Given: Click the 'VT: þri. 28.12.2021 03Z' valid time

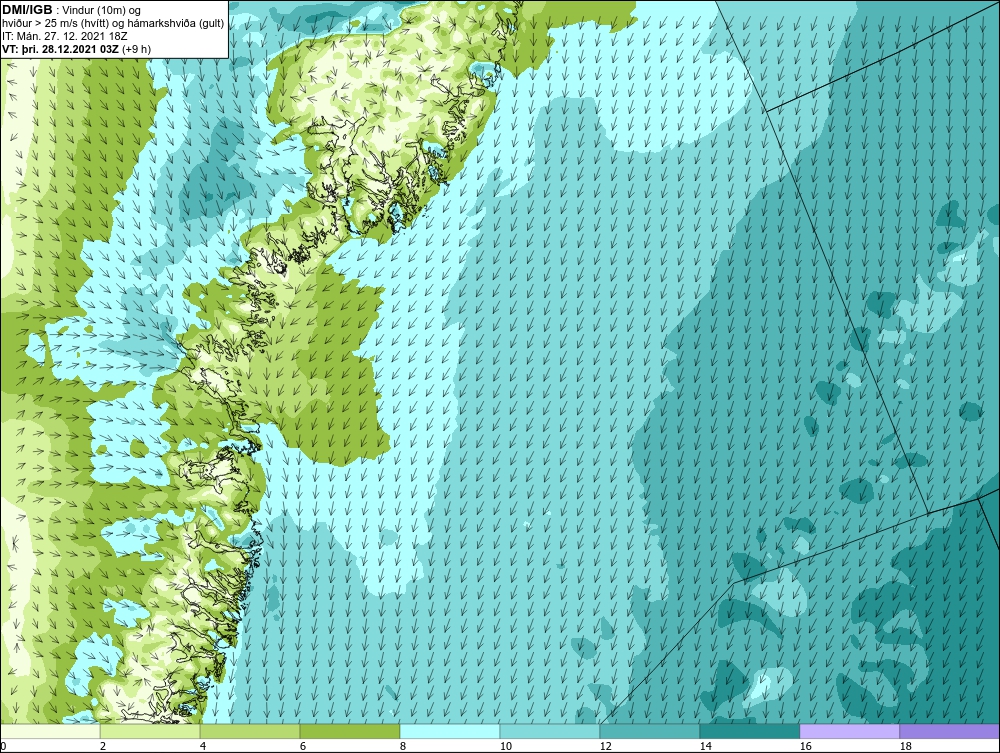Looking at the screenshot, I should coord(60,48).
